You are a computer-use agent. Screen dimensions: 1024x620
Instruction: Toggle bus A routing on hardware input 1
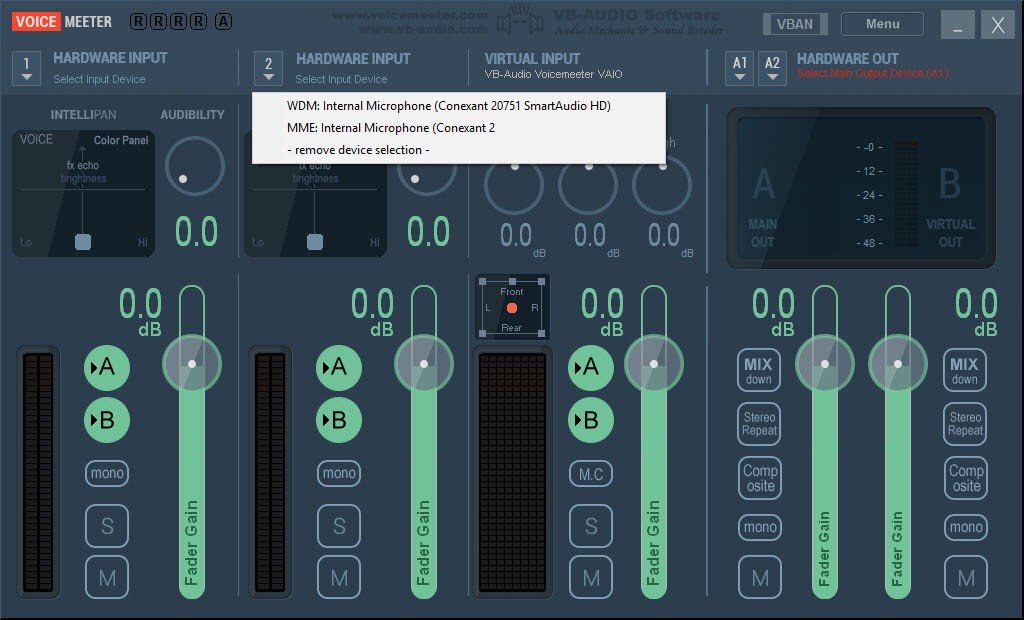point(106,367)
